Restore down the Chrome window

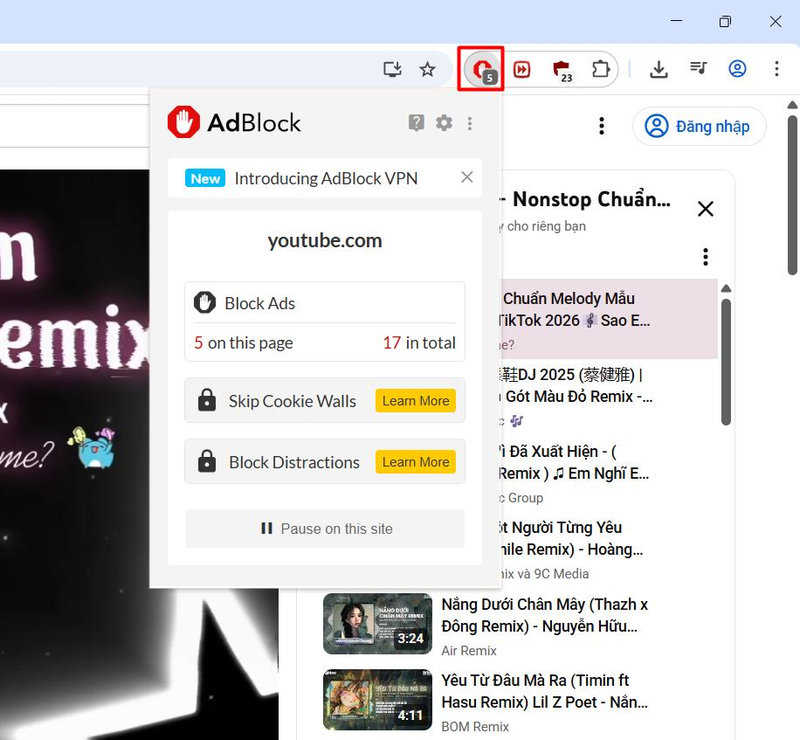pos(725,21)
